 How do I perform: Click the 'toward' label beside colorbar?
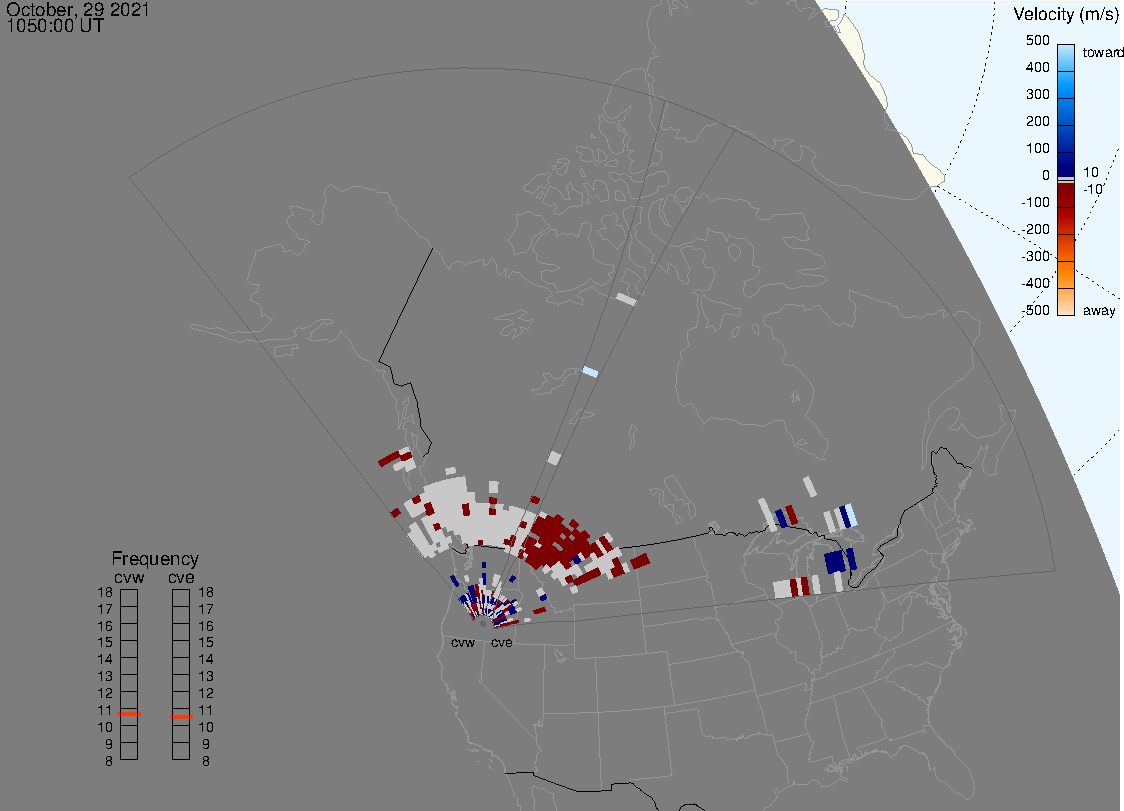(1102, 52)
